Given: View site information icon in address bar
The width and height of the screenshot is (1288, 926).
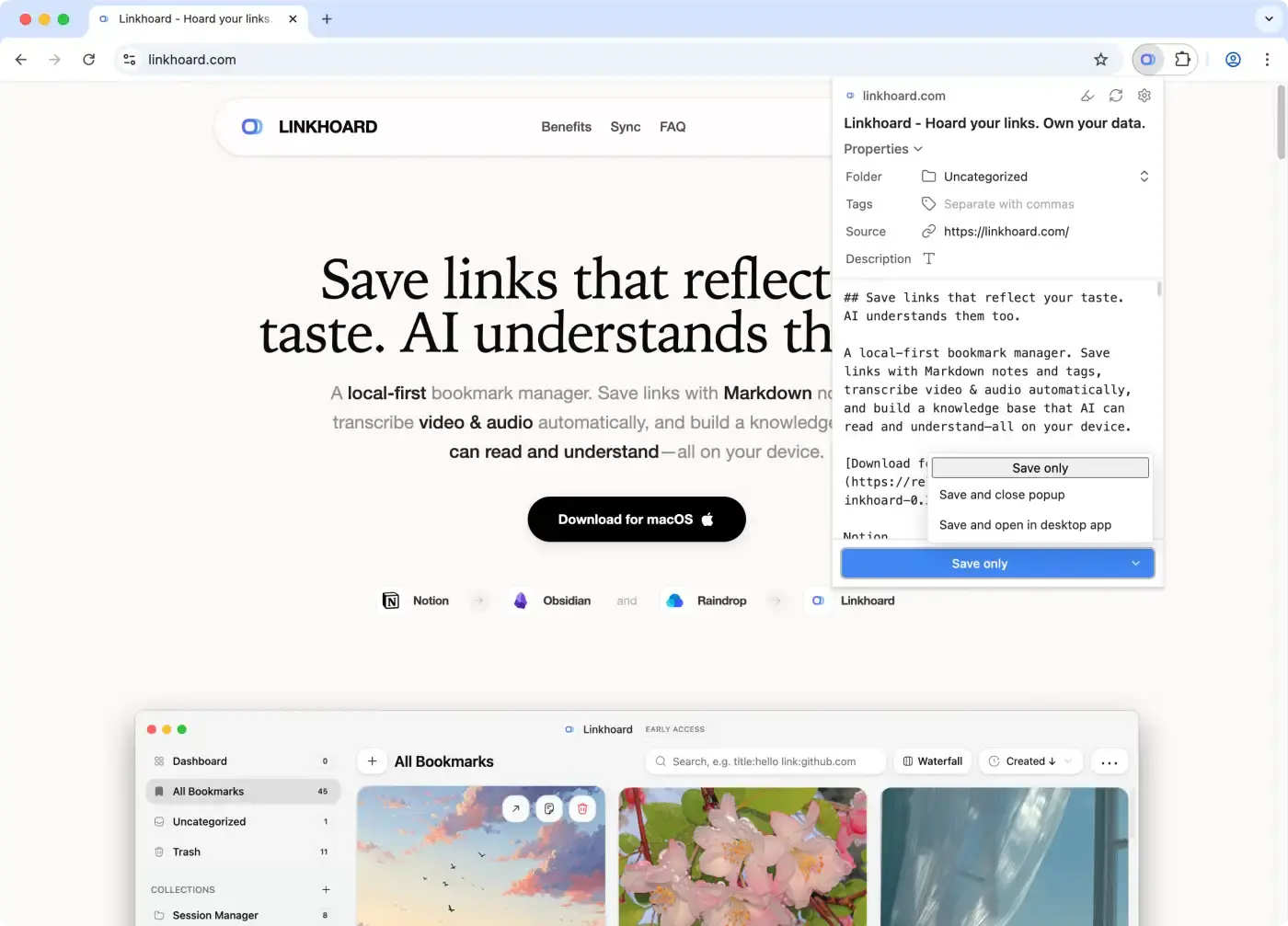Looking at the screenshot, I should coord(130,60).
